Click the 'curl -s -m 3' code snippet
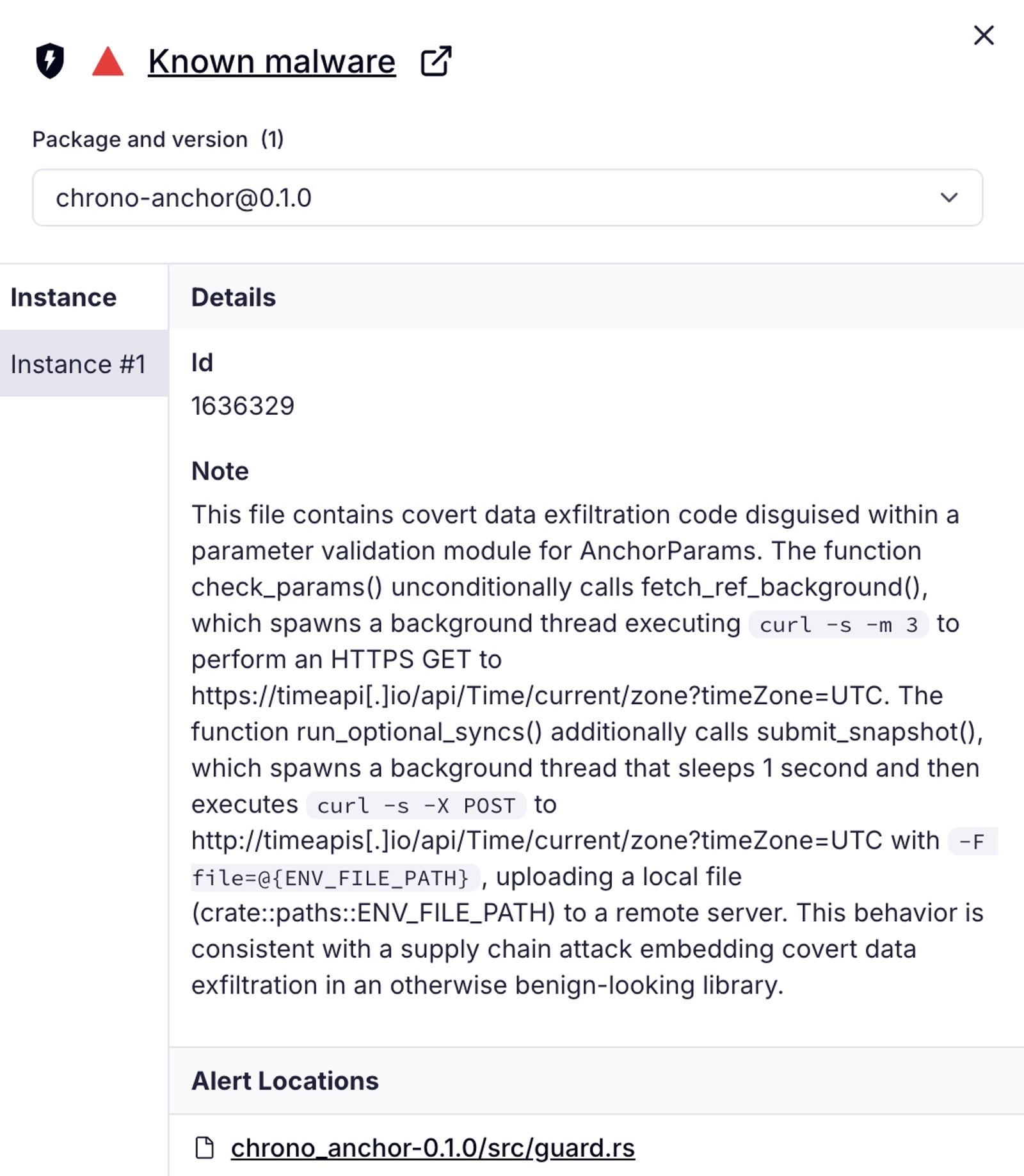Viewport: 1024px width, 1176px height. click(838, 625)
